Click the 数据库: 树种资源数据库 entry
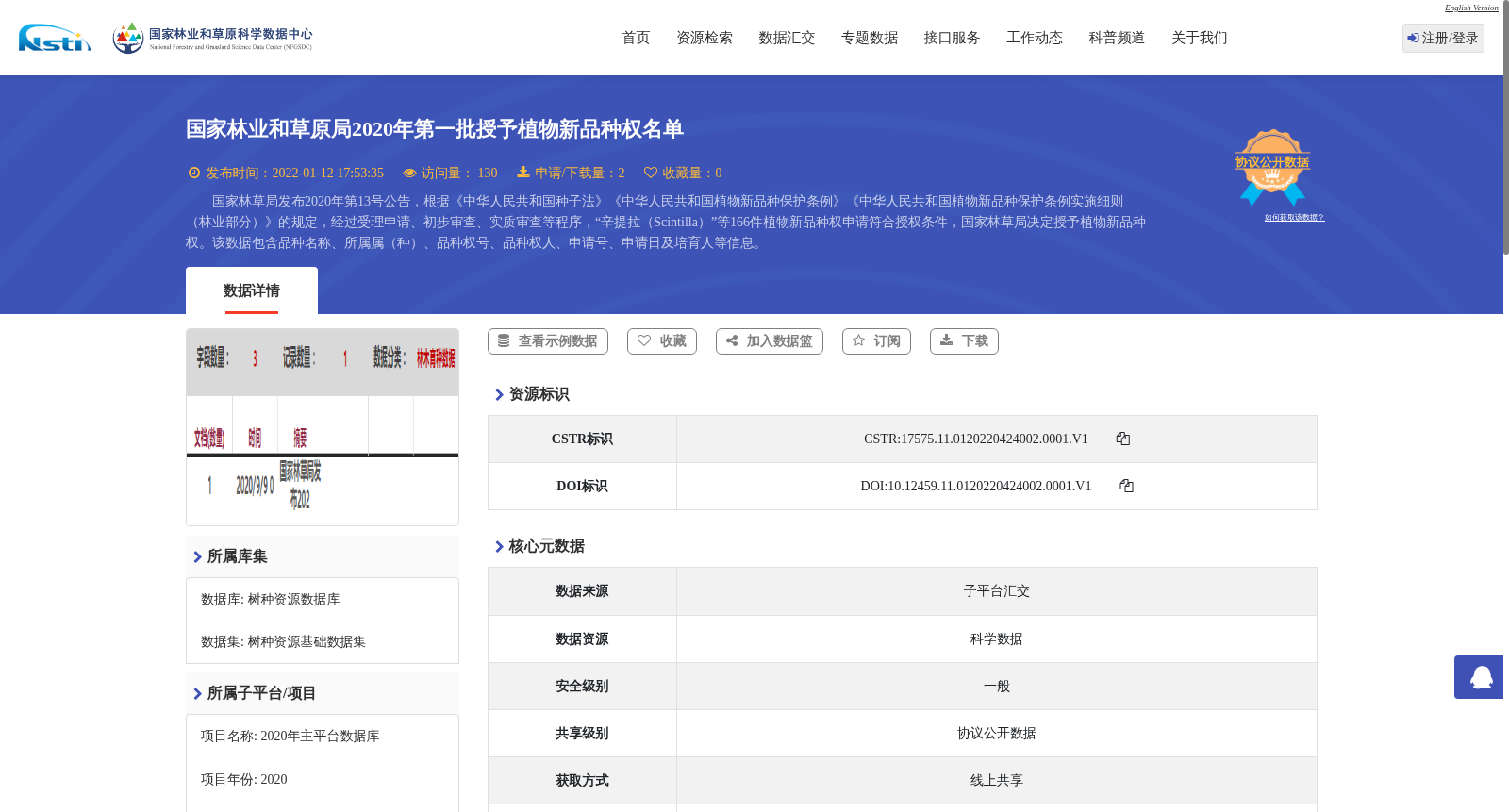 point(271,600)
